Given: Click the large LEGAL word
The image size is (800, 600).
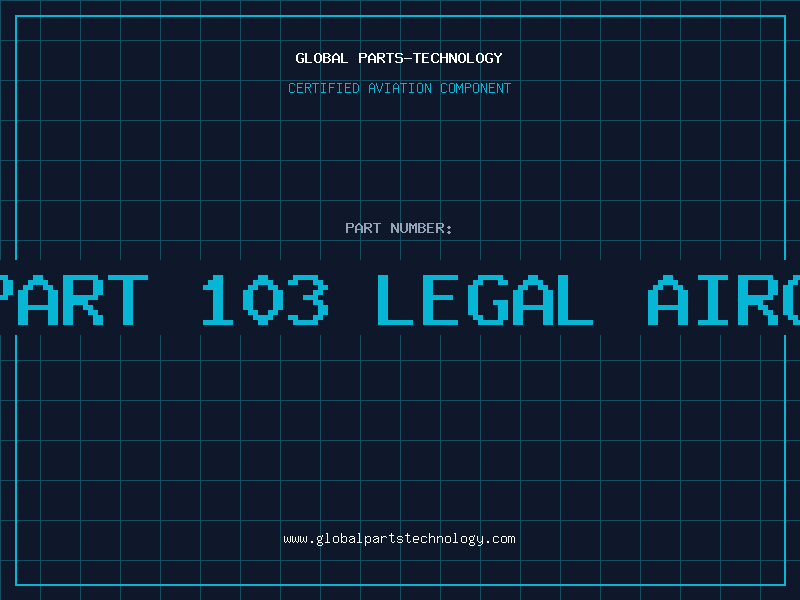Looking at the screenshot, I should (x=485, y=299).
